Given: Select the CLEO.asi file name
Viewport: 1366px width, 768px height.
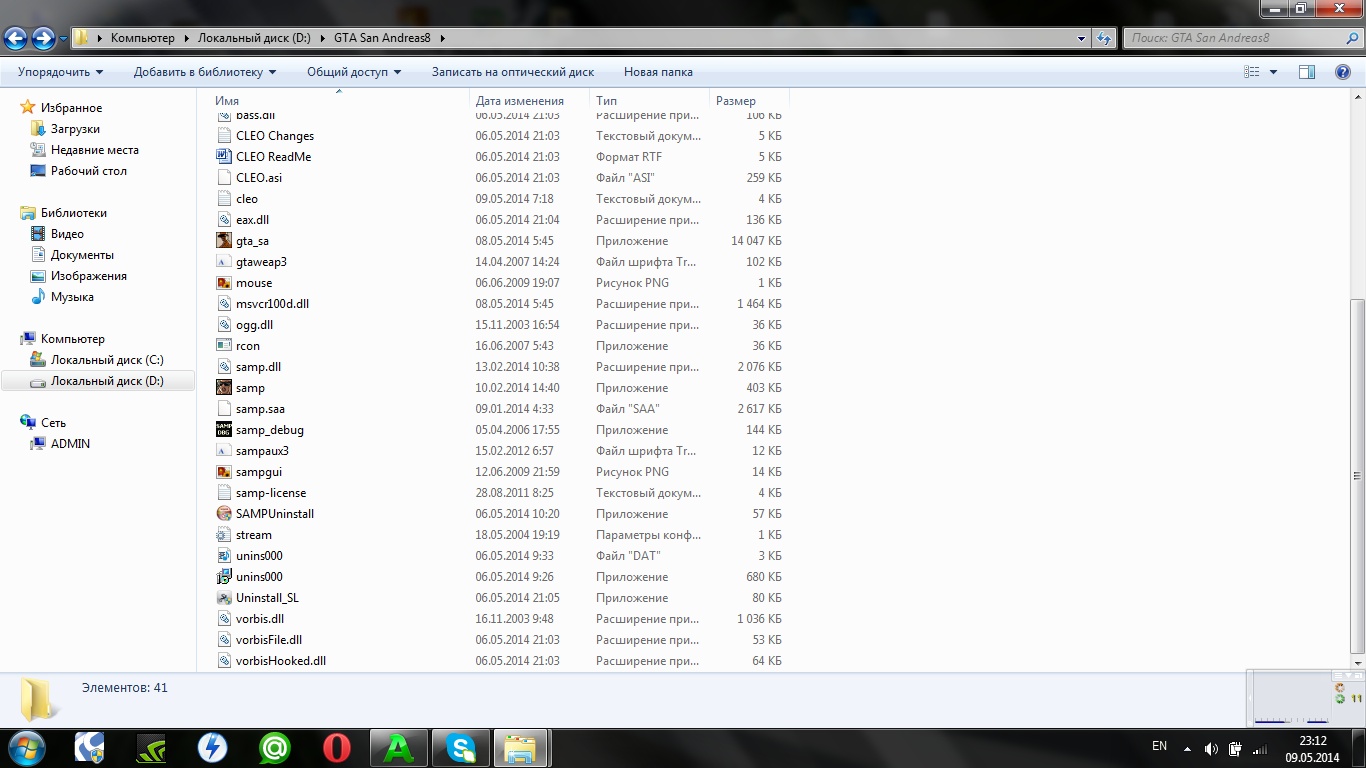Looking at the screenshot, I should [x=259, y=178].
